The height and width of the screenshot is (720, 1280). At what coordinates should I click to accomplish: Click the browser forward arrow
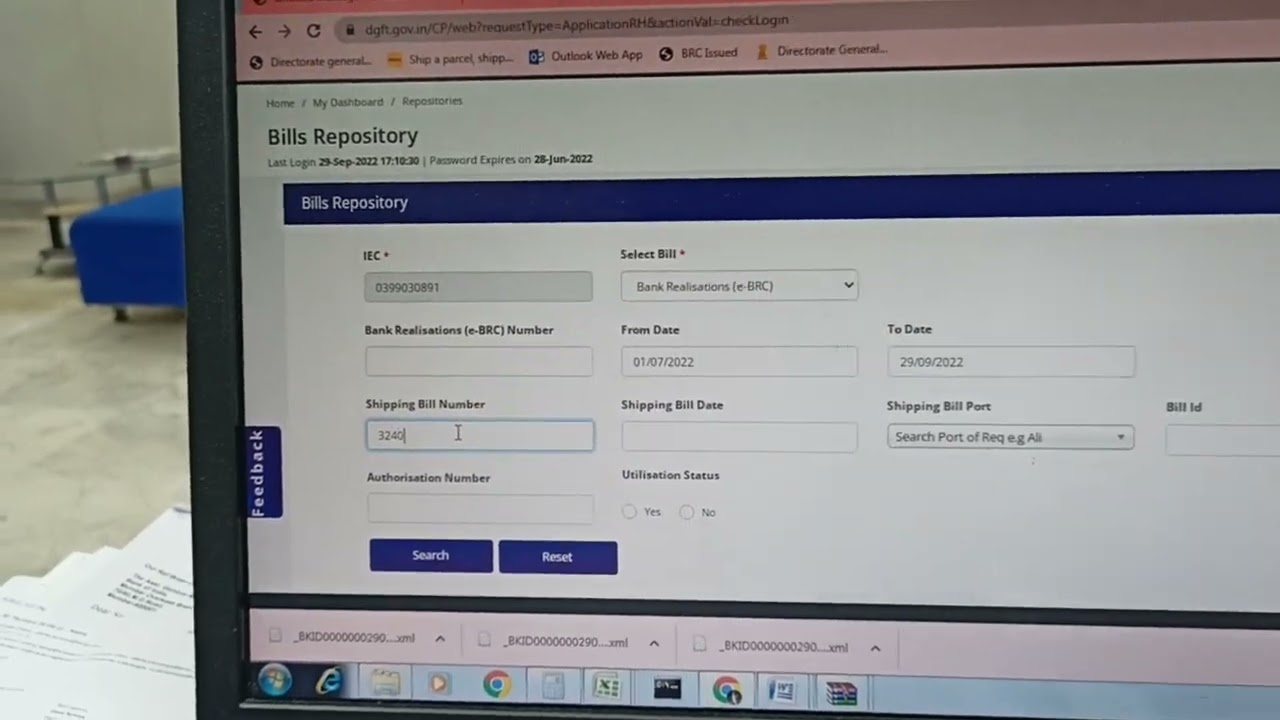coord(284,32)
